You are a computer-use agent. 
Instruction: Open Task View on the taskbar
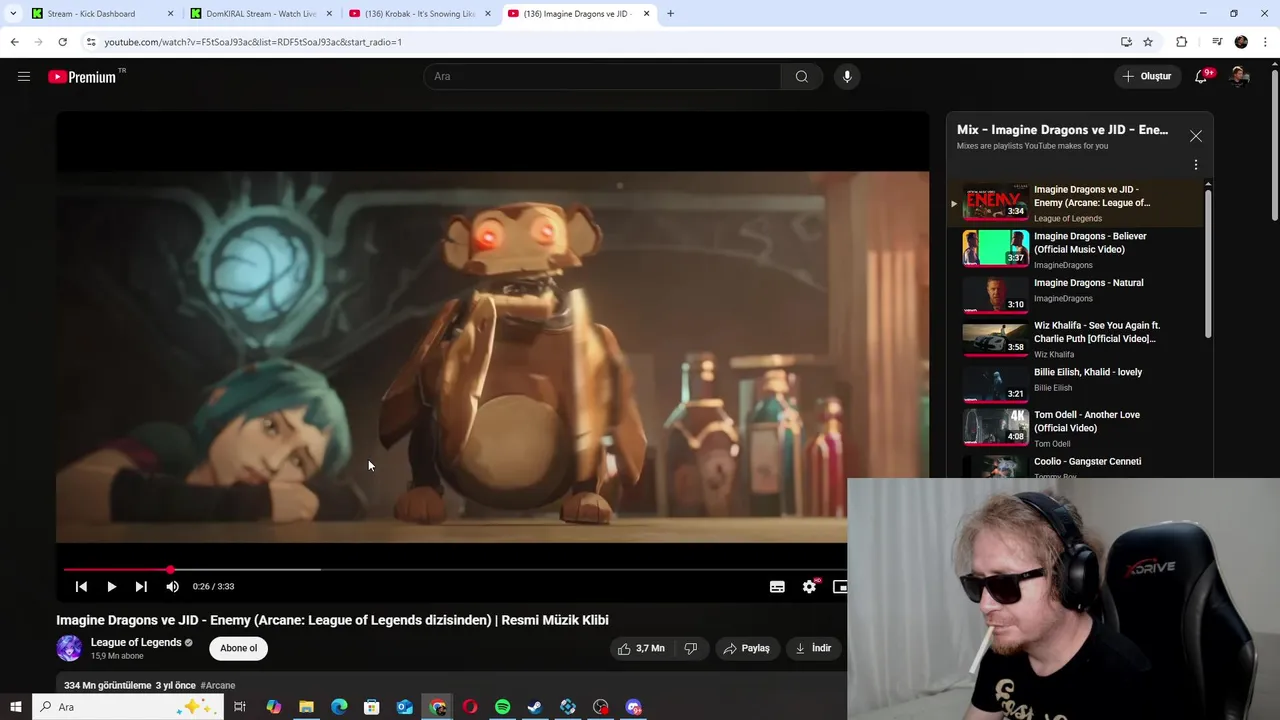pyautogui.click(x=240, y=707)
